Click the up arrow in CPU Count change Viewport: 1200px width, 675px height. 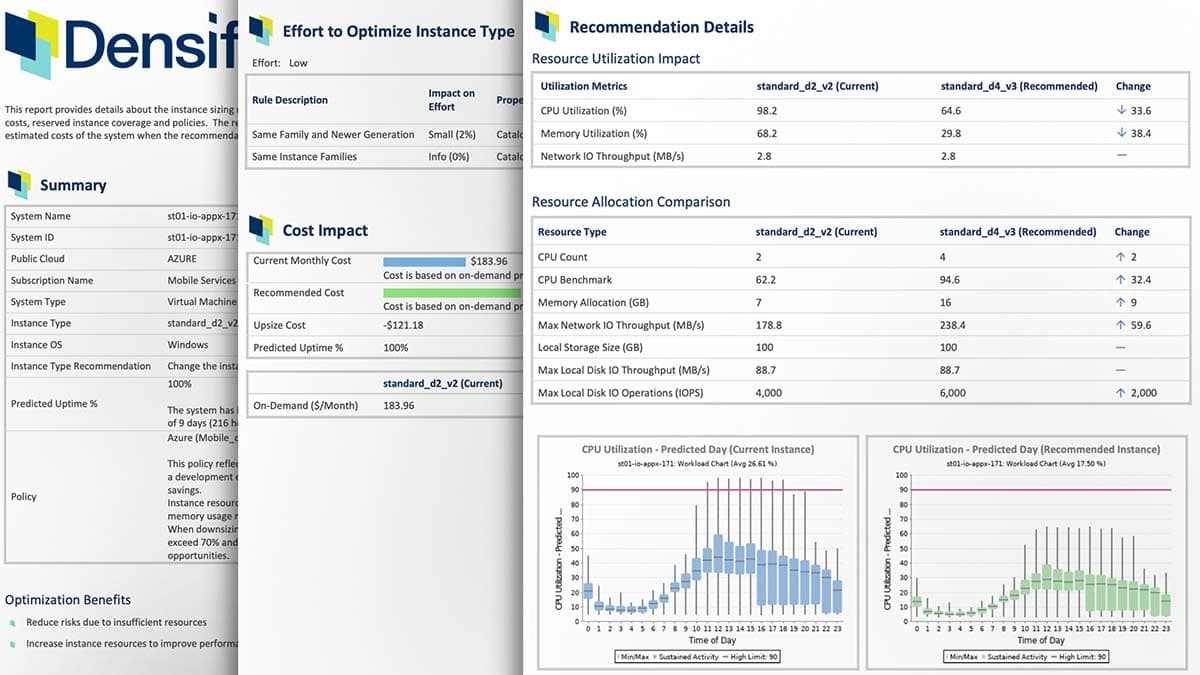(1121, 257)
